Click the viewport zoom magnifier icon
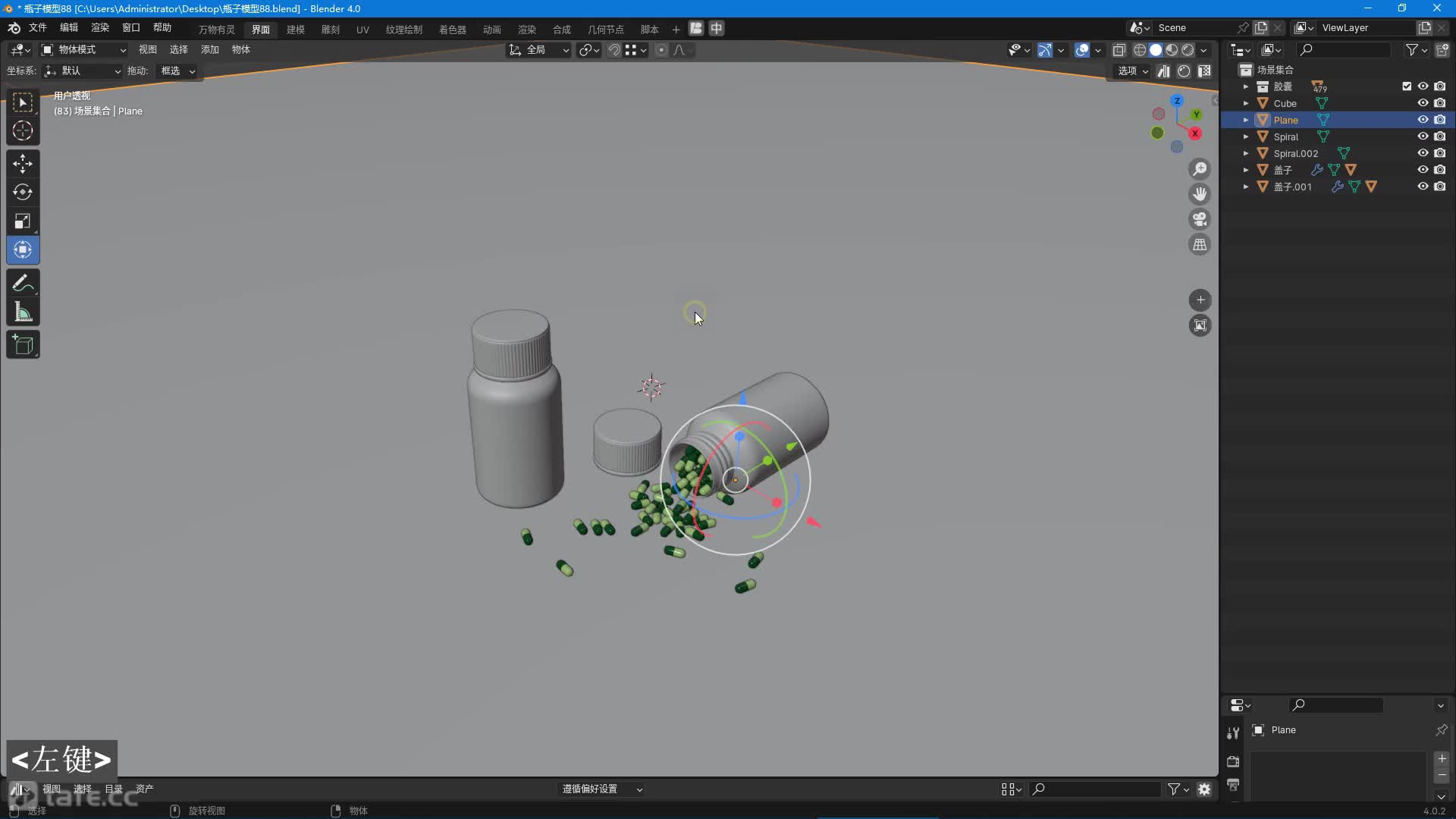The image size is (1456, 819). 1200,169
